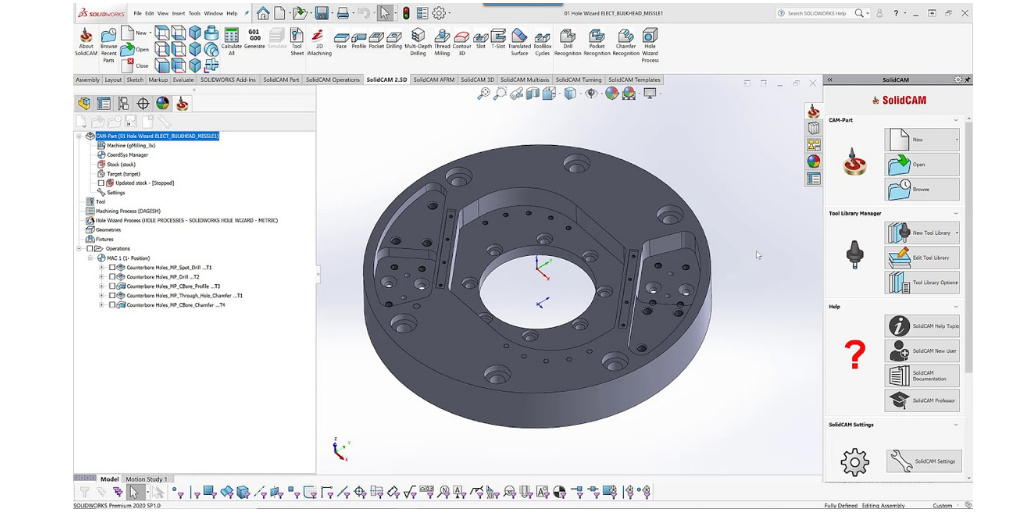Select Translated Surface operation

click(x=519, y=42)
